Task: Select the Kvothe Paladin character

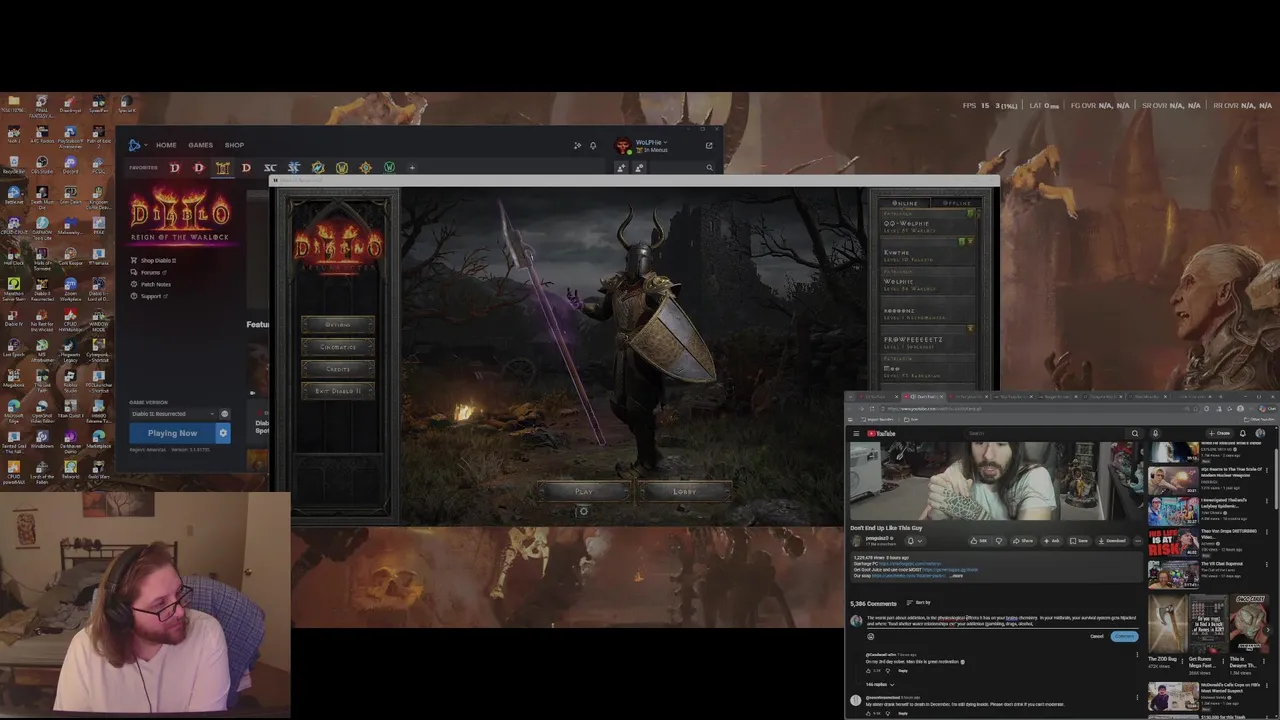Action: [x=930, y=251]
